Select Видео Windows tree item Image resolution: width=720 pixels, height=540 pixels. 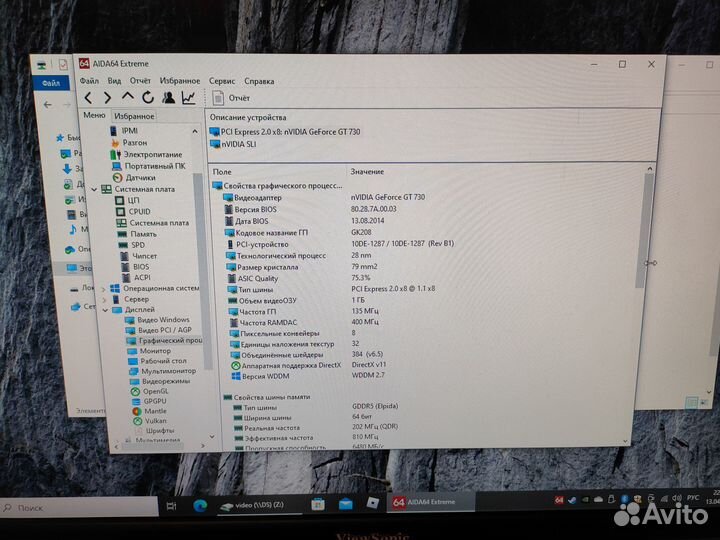[x=158, y=320]
